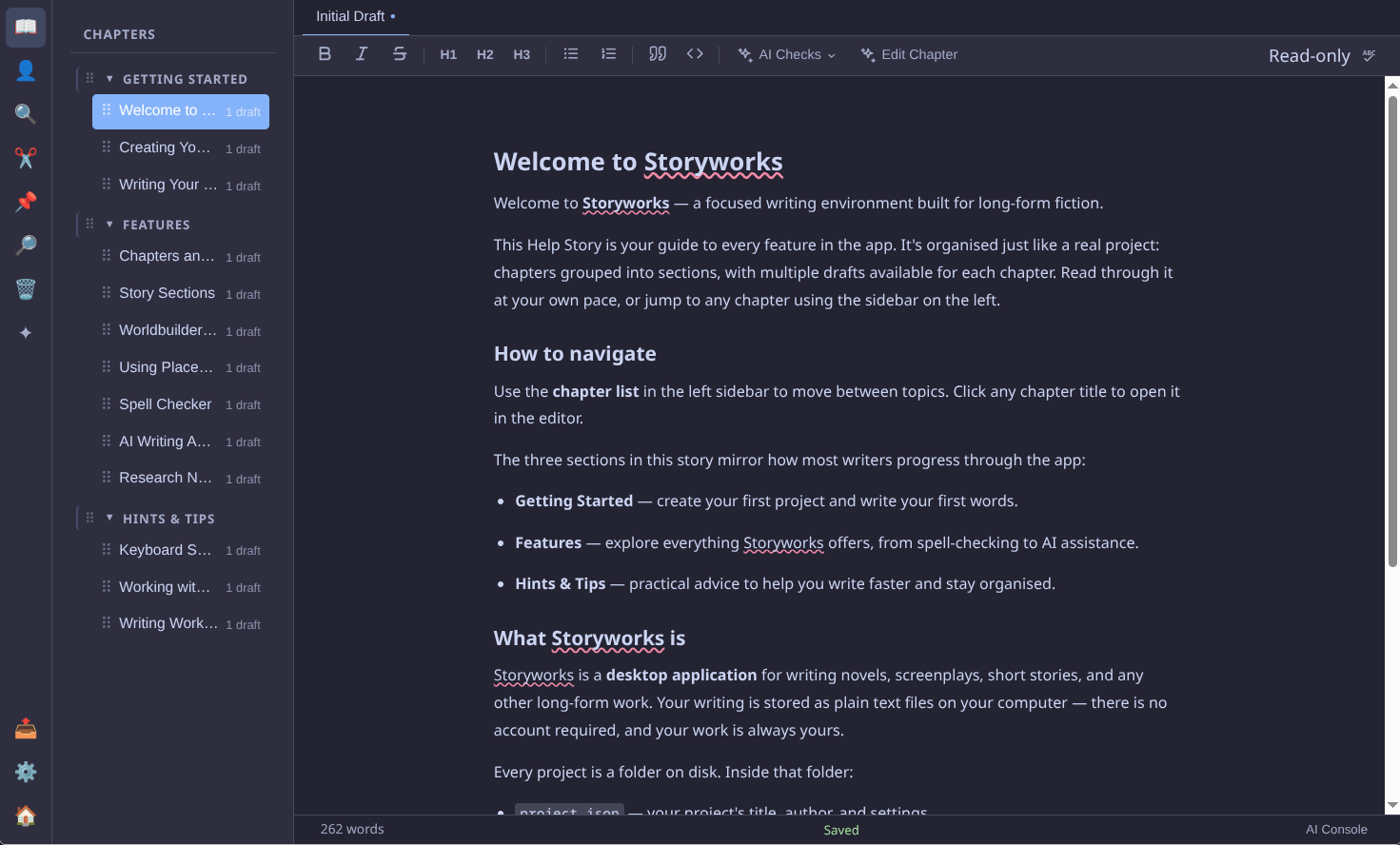Apply strikethrough formatting
The height and width of the screenshot is (845, 1400).
click(x=400, y=54)
